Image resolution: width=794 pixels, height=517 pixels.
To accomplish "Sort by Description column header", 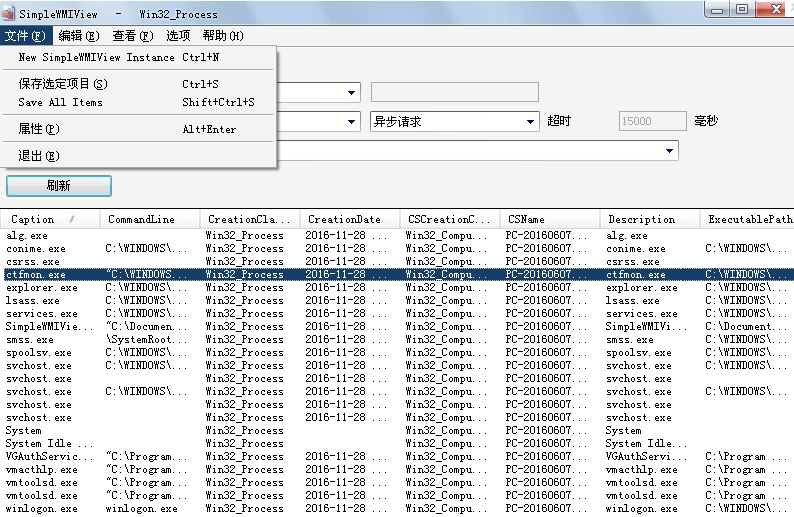I will [x=650, y=219].
